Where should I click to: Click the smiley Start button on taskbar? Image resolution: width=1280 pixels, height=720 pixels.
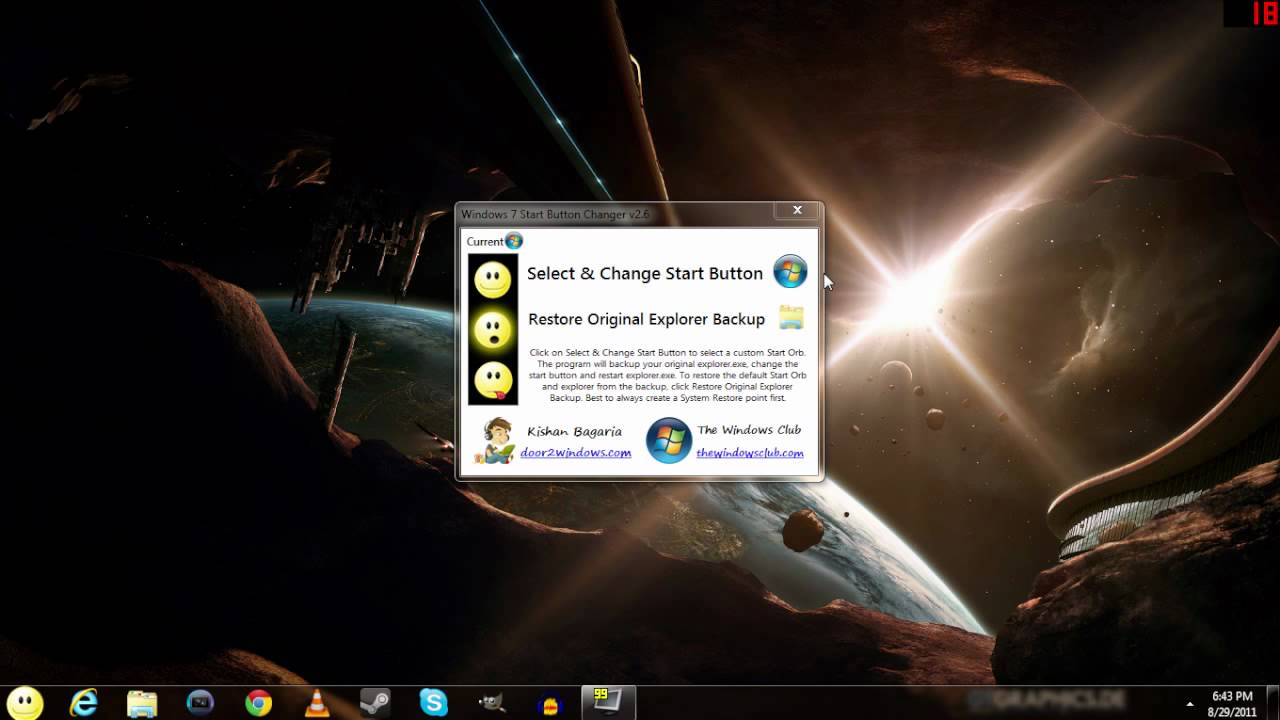pos(25,703)
